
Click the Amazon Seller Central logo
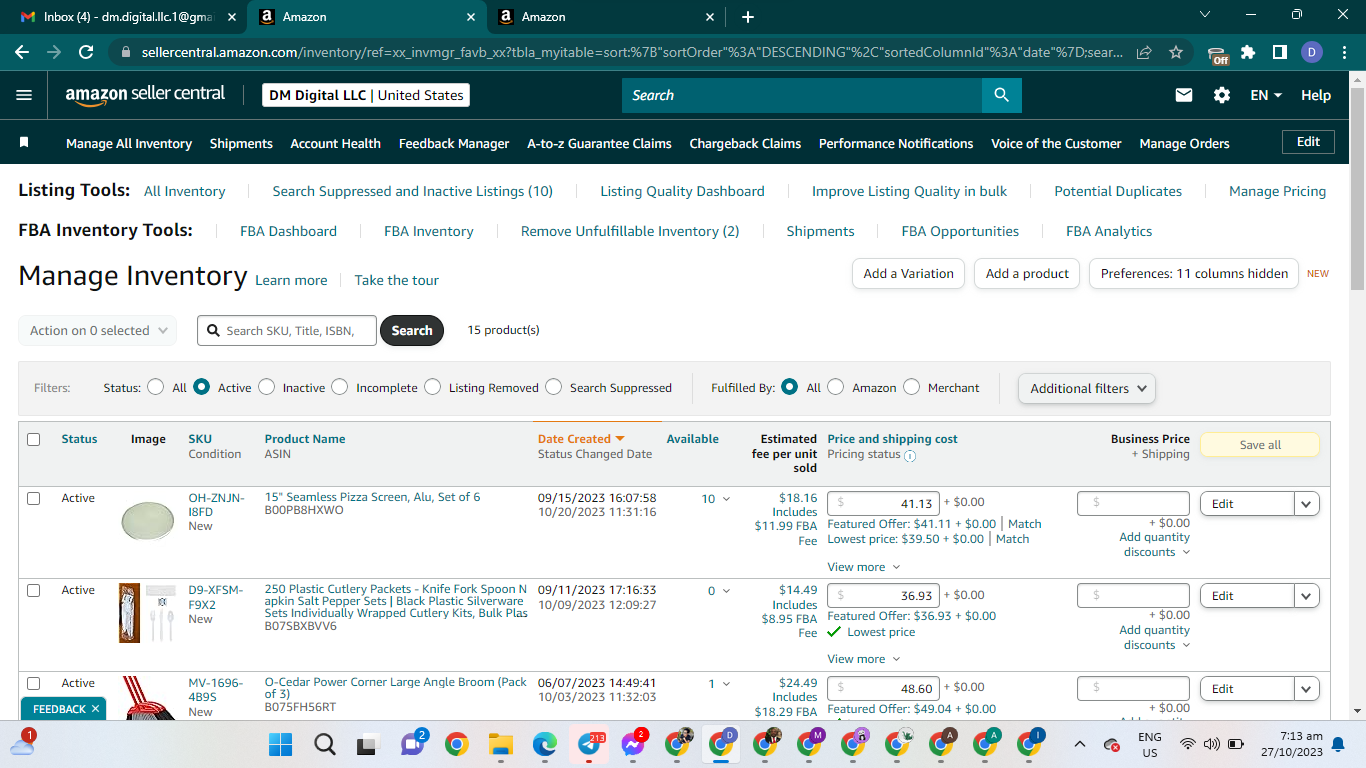pyautogui.click(x=145, y=95)
